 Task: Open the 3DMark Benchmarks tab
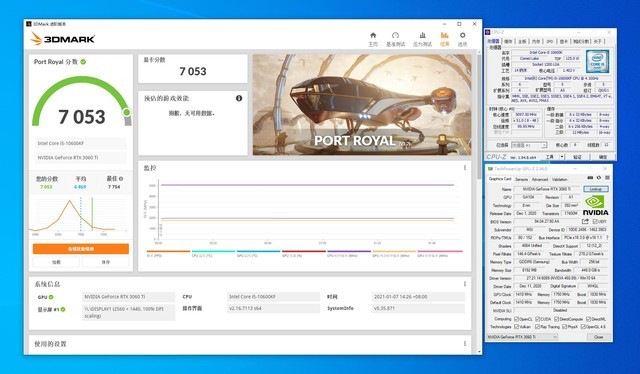pos(395,39)
